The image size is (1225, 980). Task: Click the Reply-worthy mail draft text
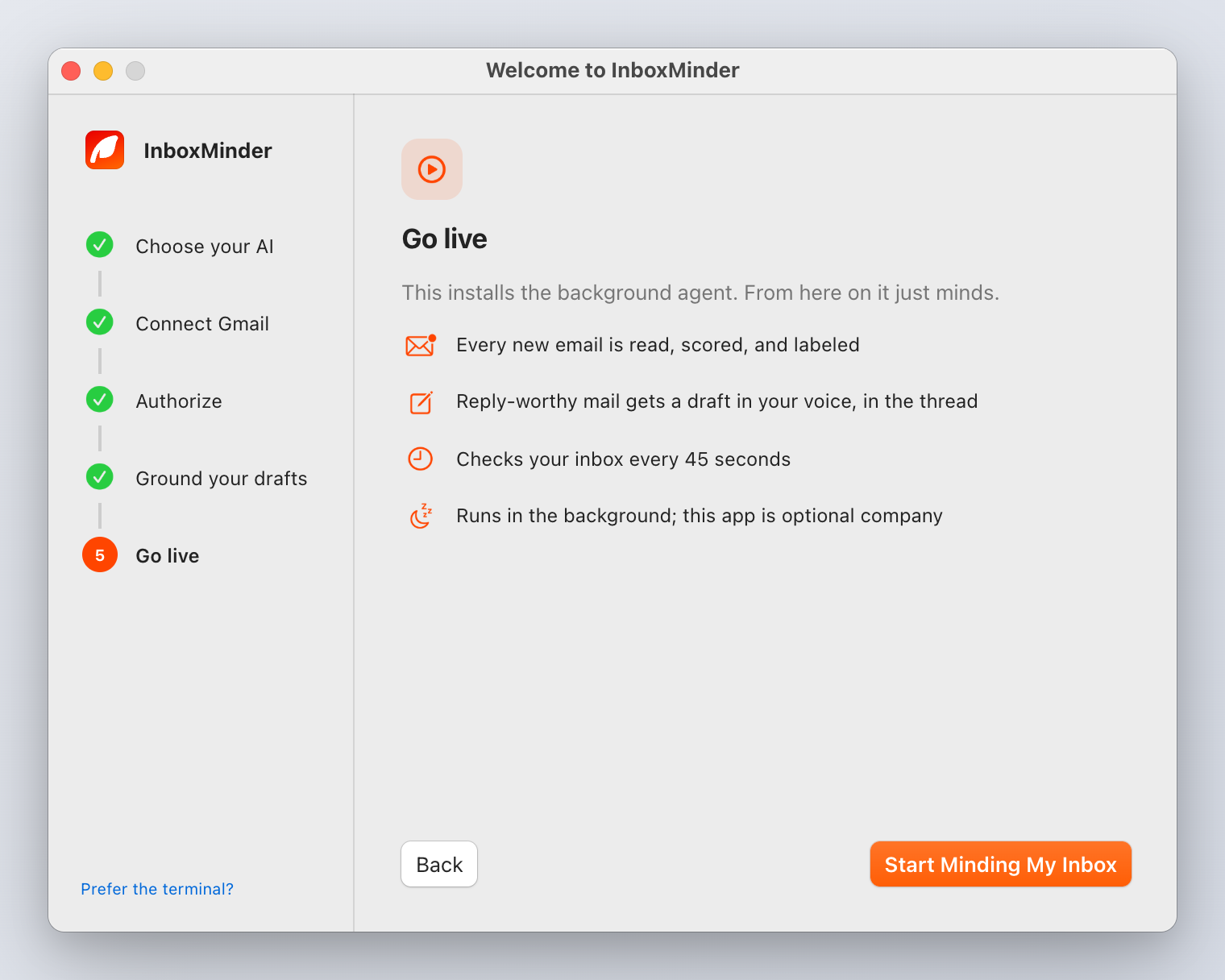(716, 401)
